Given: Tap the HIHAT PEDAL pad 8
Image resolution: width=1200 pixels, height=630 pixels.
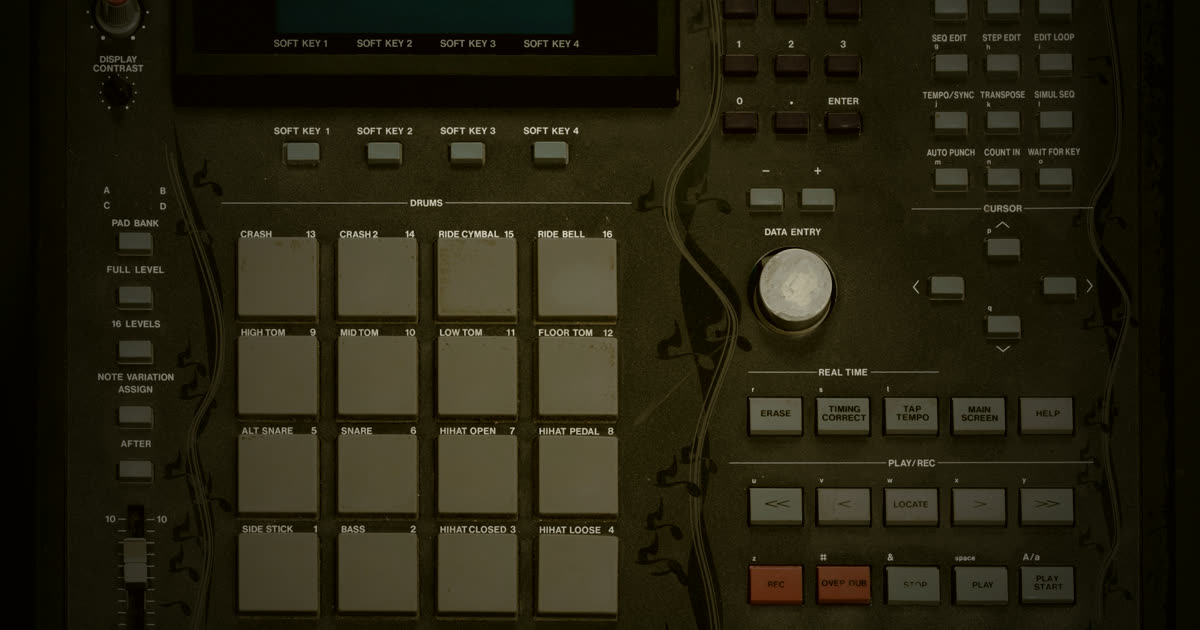Looking at the screenshot, I should [x=578, y=476].
